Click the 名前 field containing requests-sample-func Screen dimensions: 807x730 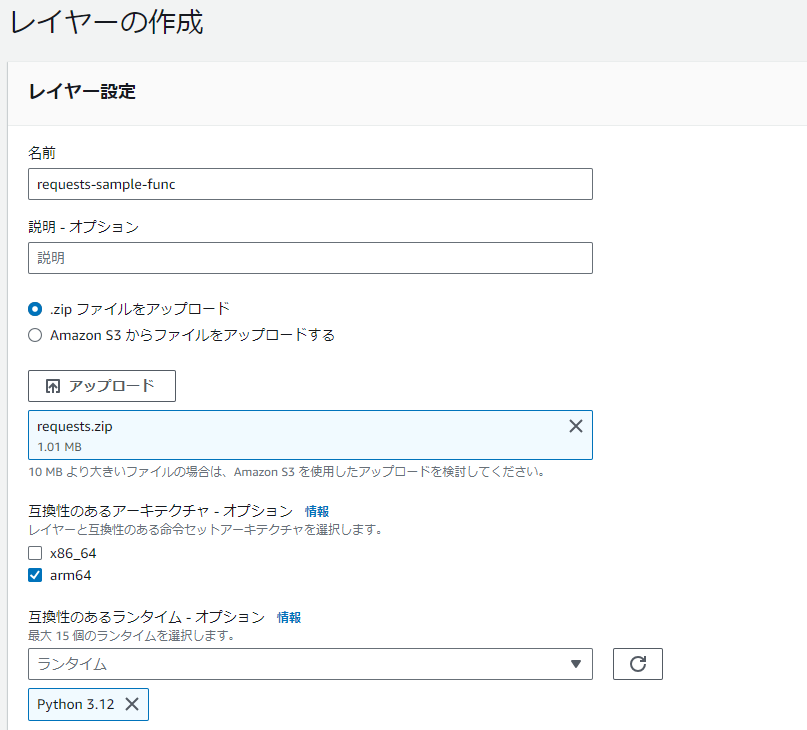click(x=310, y=184)
